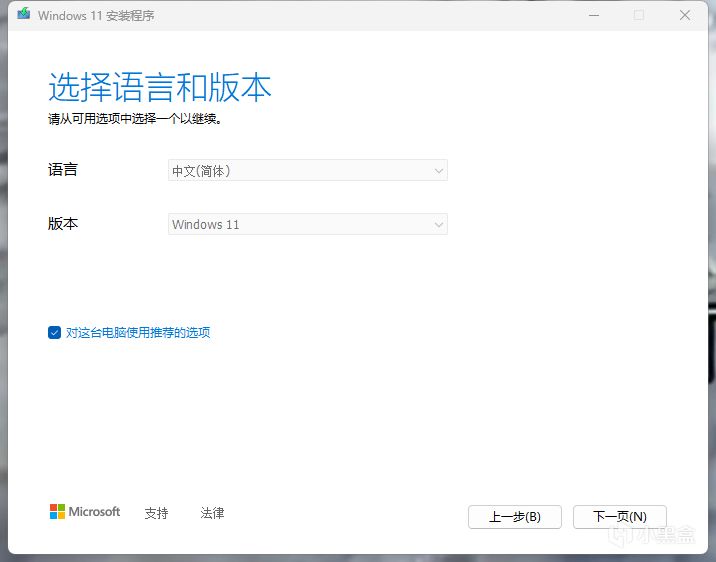
Task: Click the 支持 link
Action: [156, 513]
